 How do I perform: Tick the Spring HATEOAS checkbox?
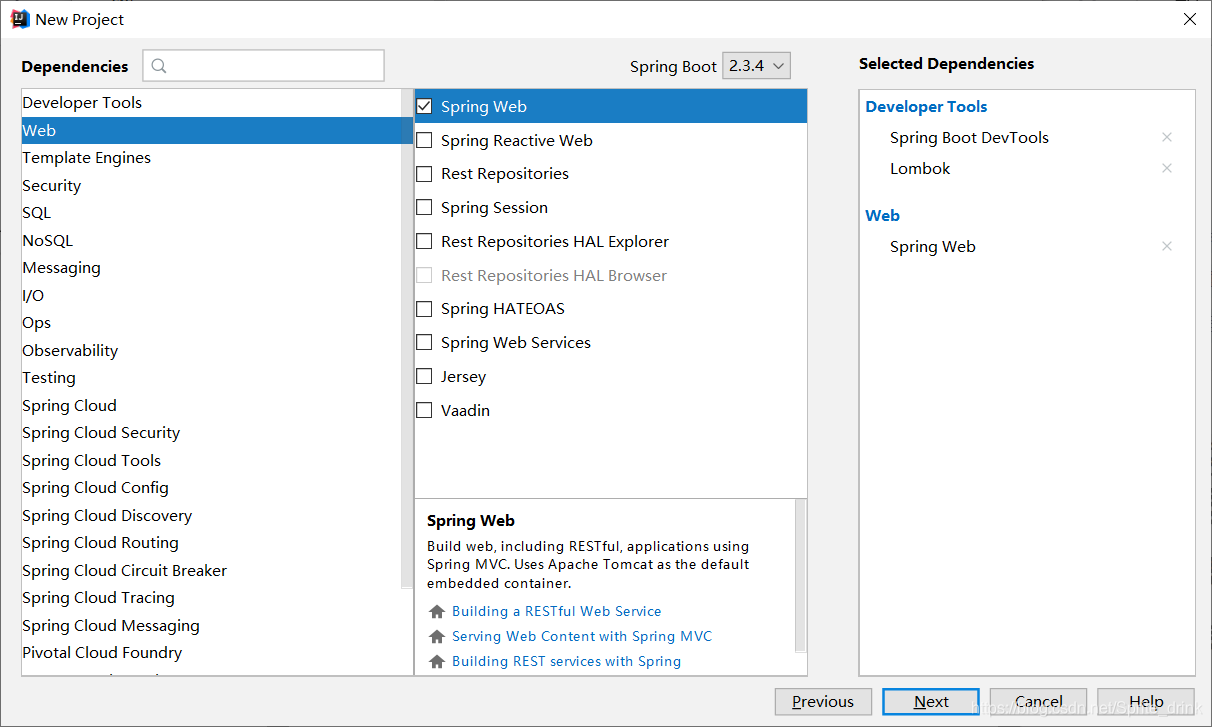424,309
